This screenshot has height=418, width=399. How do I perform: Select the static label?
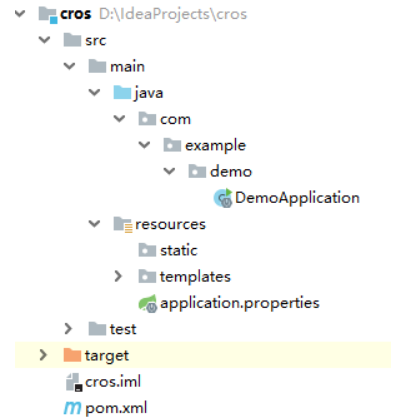pyautogui.click(x=179, y=250)
